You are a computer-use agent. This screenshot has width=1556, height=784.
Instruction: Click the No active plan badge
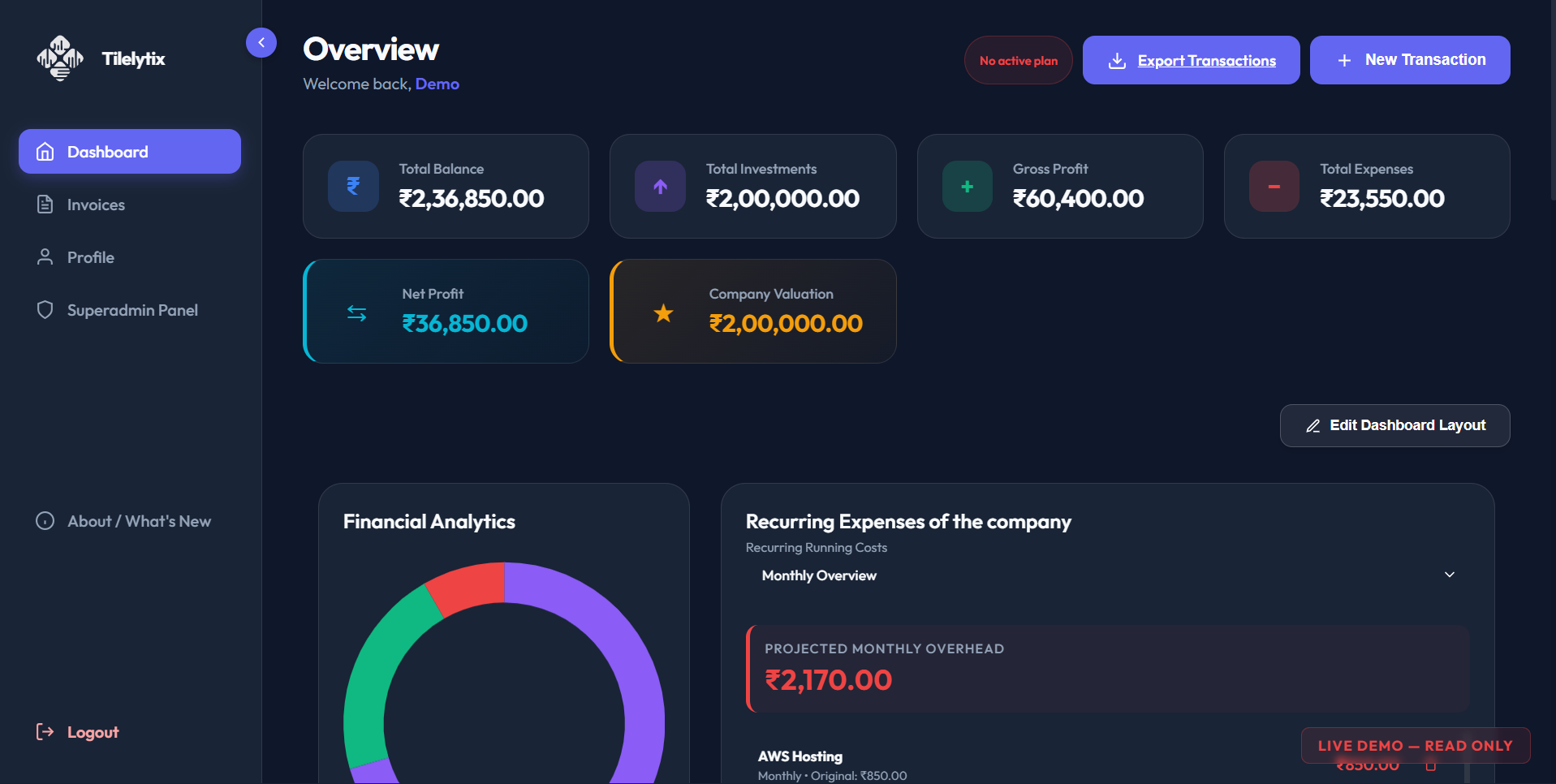tap(1018, 60)
